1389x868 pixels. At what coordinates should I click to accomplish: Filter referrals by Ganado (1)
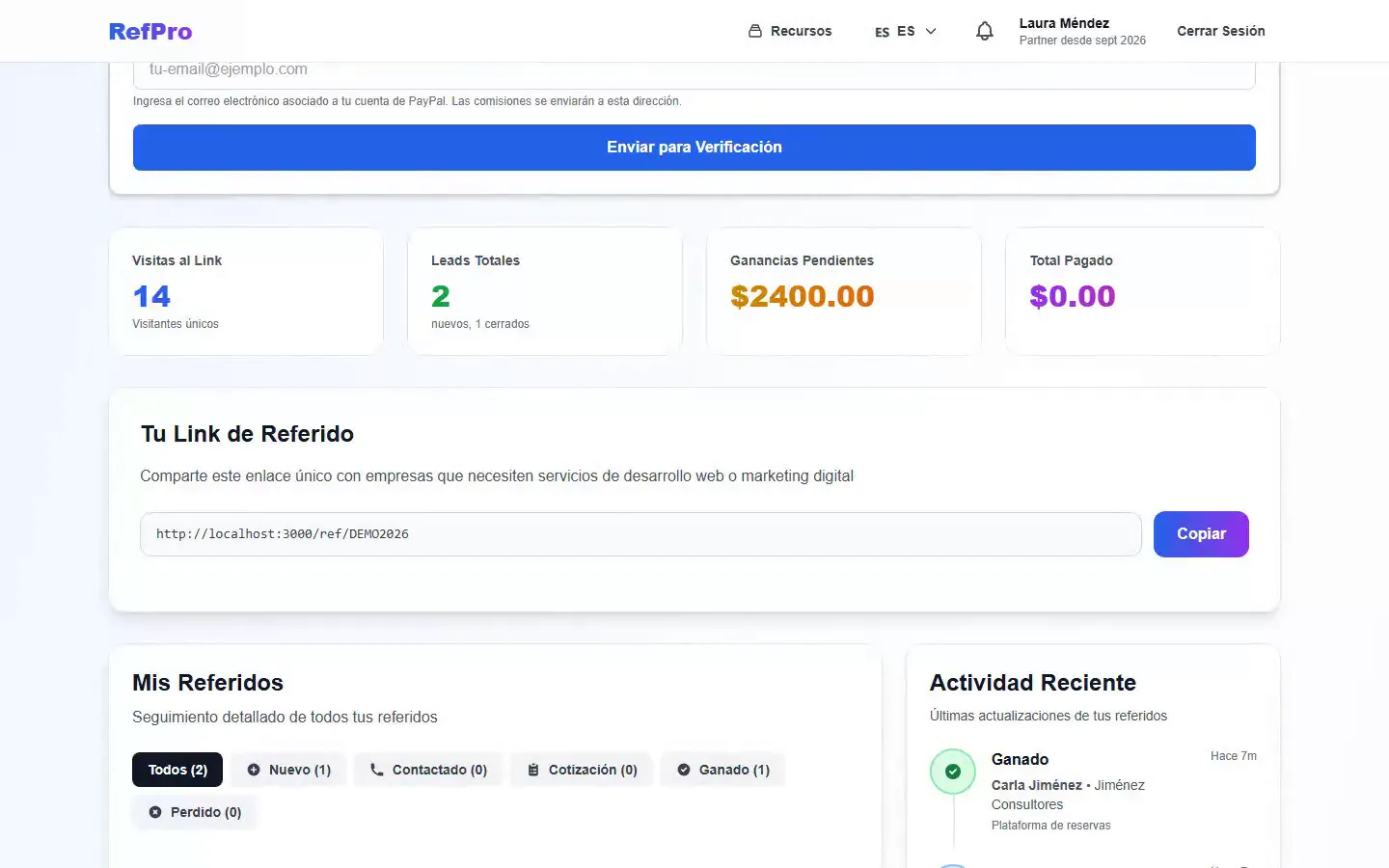click(x=722, y=770)
